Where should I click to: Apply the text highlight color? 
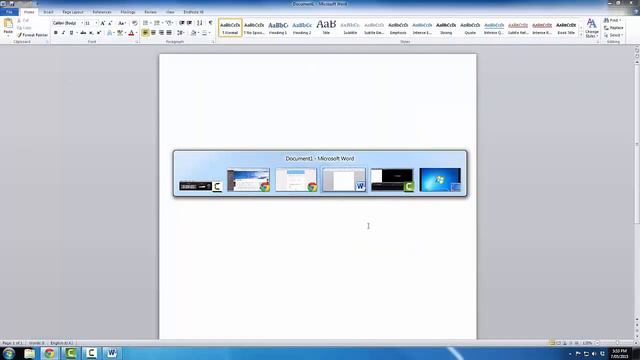click(120, 33)
